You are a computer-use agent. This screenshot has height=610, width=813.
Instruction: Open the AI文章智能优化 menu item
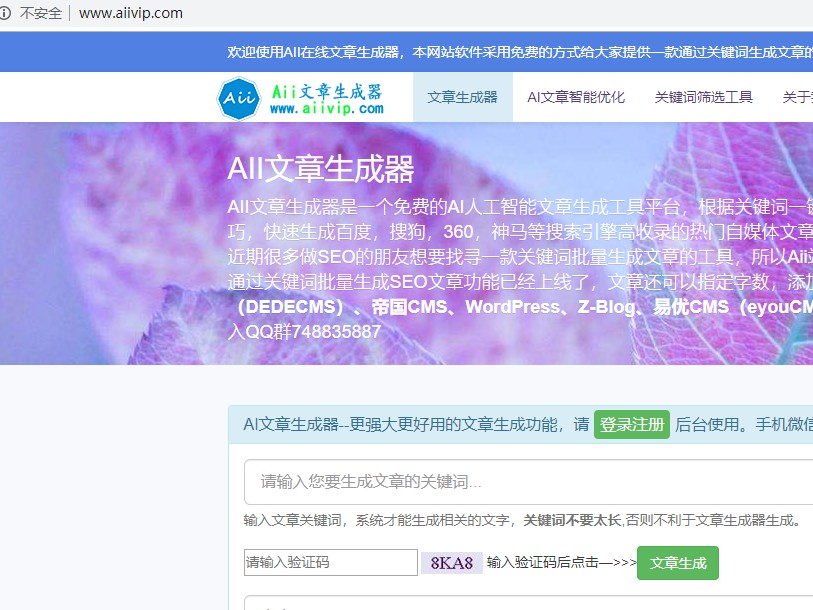coord(576,97)
